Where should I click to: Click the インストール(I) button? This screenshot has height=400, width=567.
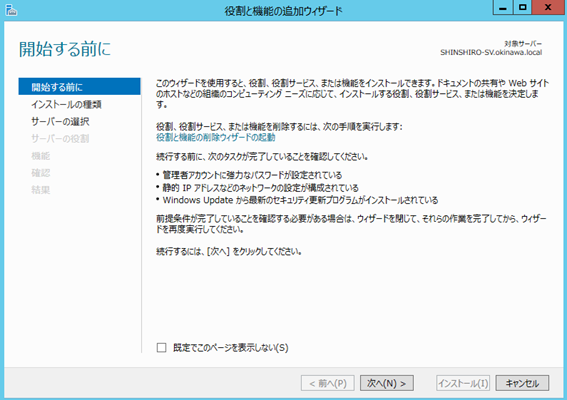463,383
